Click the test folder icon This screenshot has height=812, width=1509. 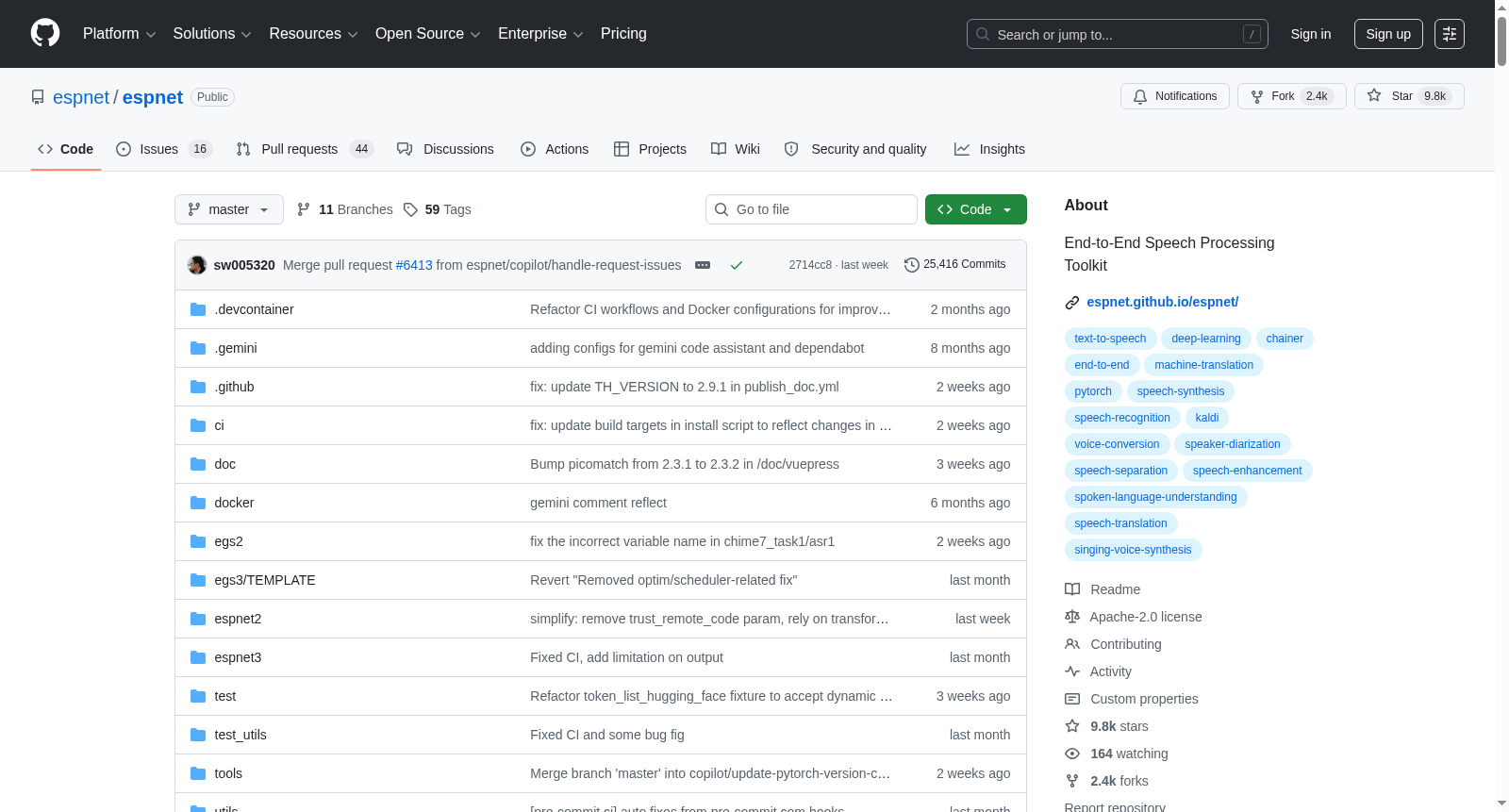198,696
